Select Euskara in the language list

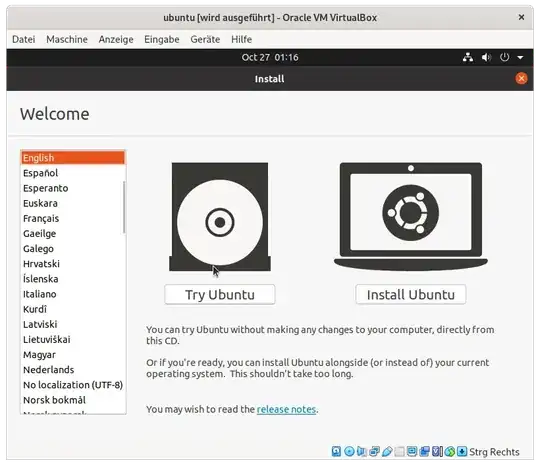[73, 203]
